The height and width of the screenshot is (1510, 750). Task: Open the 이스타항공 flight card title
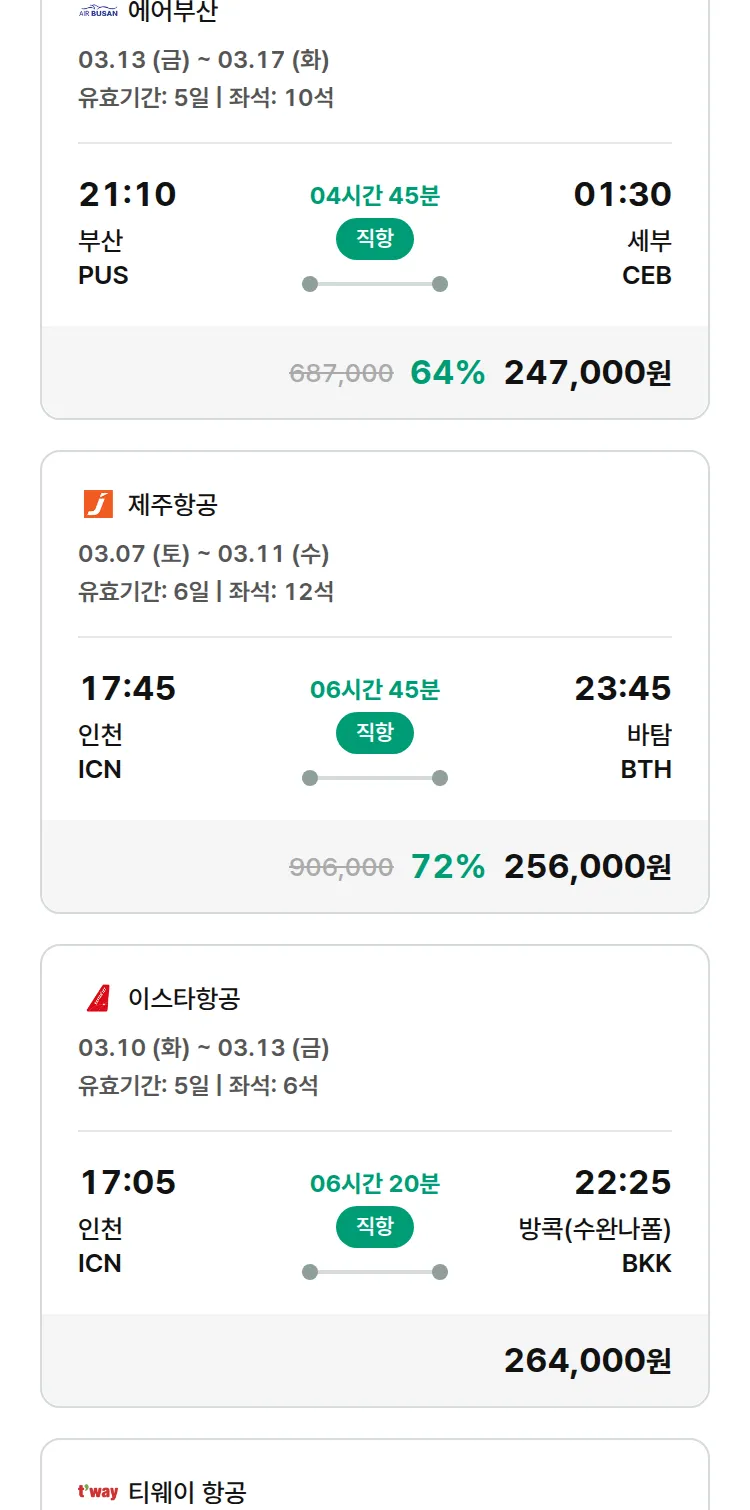click(184, 998)
